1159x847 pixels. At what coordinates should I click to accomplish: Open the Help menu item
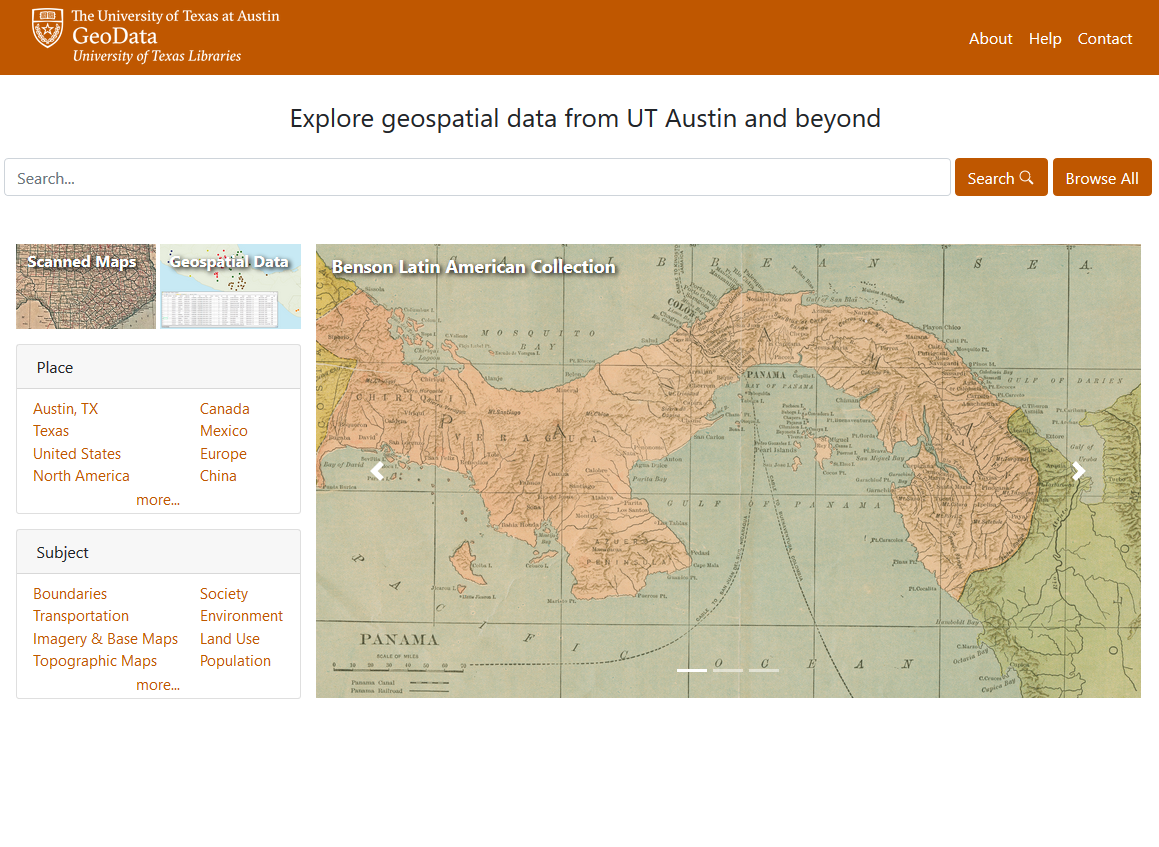point(1045,39)
